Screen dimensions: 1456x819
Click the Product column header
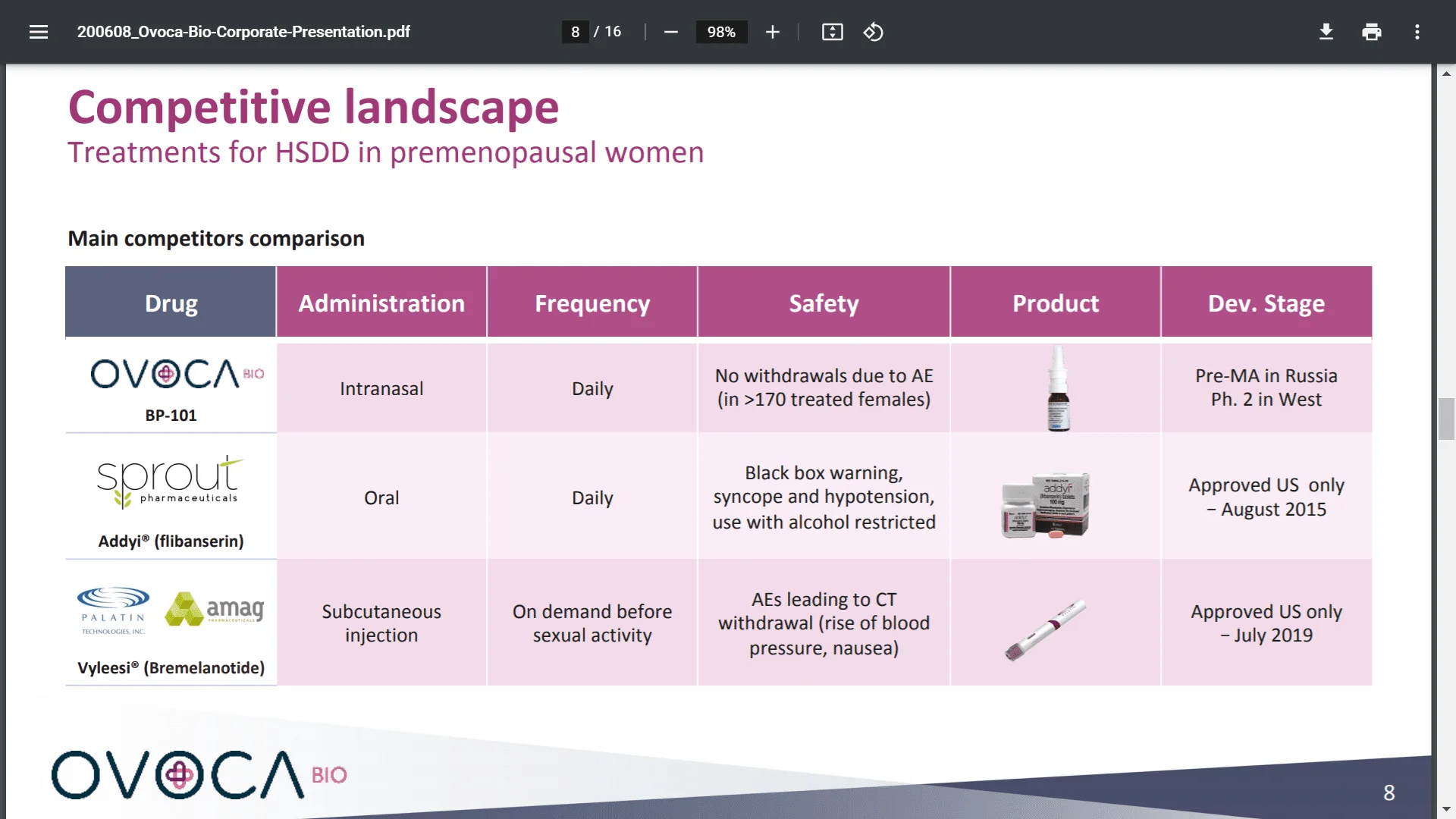coord(1056,302)
